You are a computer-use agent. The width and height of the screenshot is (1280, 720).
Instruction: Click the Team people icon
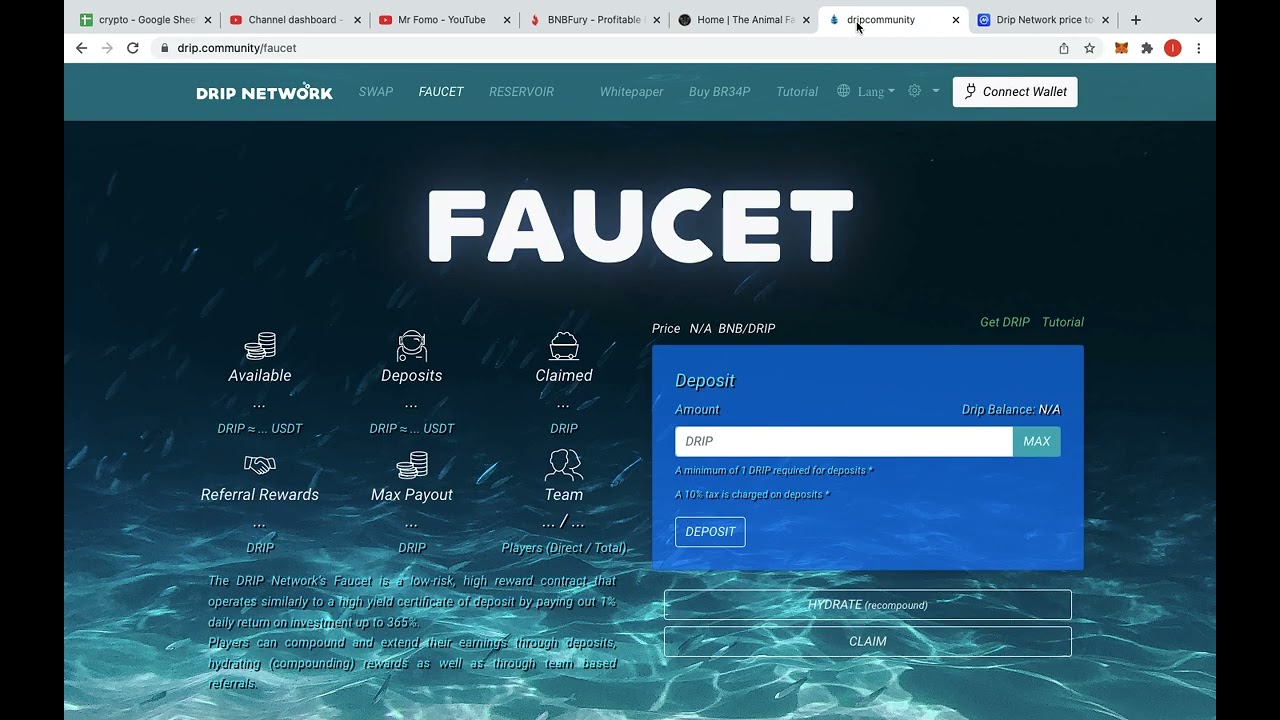coord(564,465)
